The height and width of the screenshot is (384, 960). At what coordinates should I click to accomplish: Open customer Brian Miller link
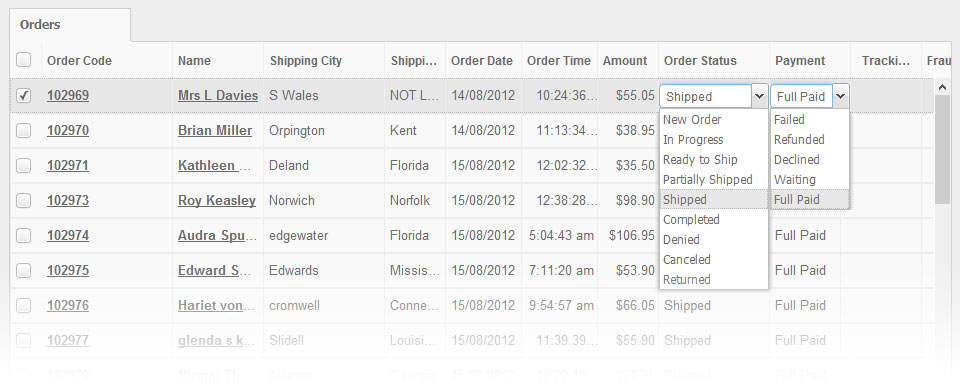(x=215, y=130)
